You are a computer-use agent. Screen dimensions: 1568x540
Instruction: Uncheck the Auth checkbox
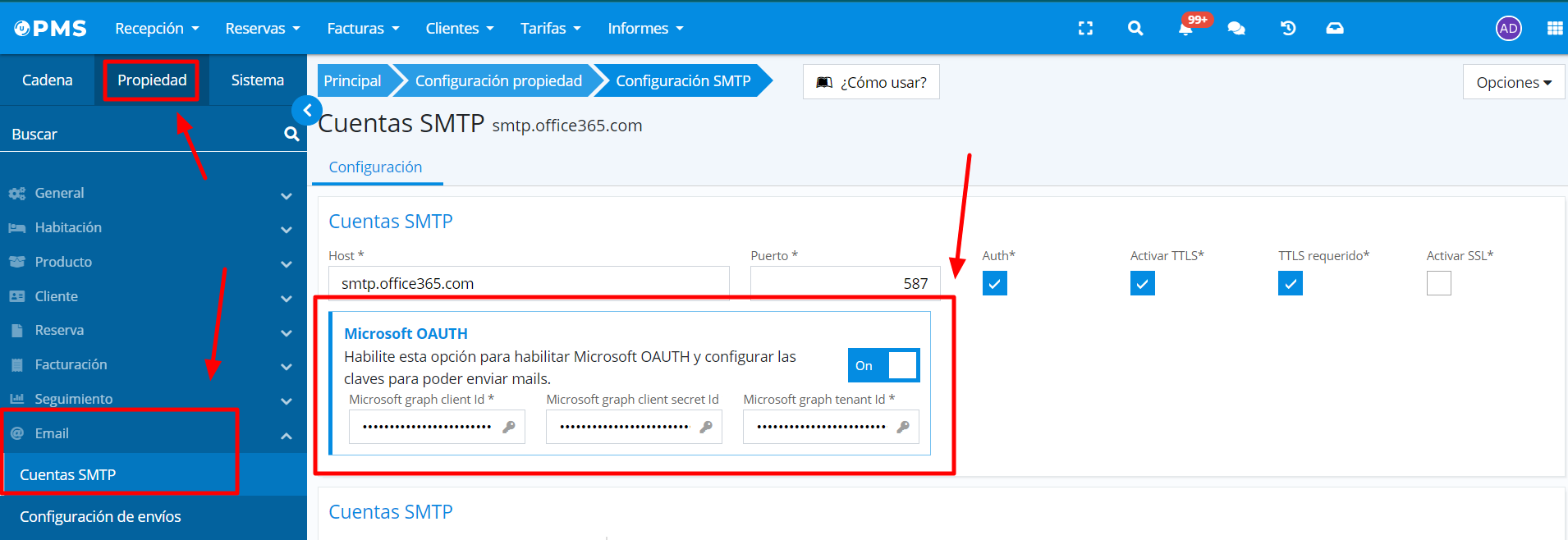[x=994, y=284]
